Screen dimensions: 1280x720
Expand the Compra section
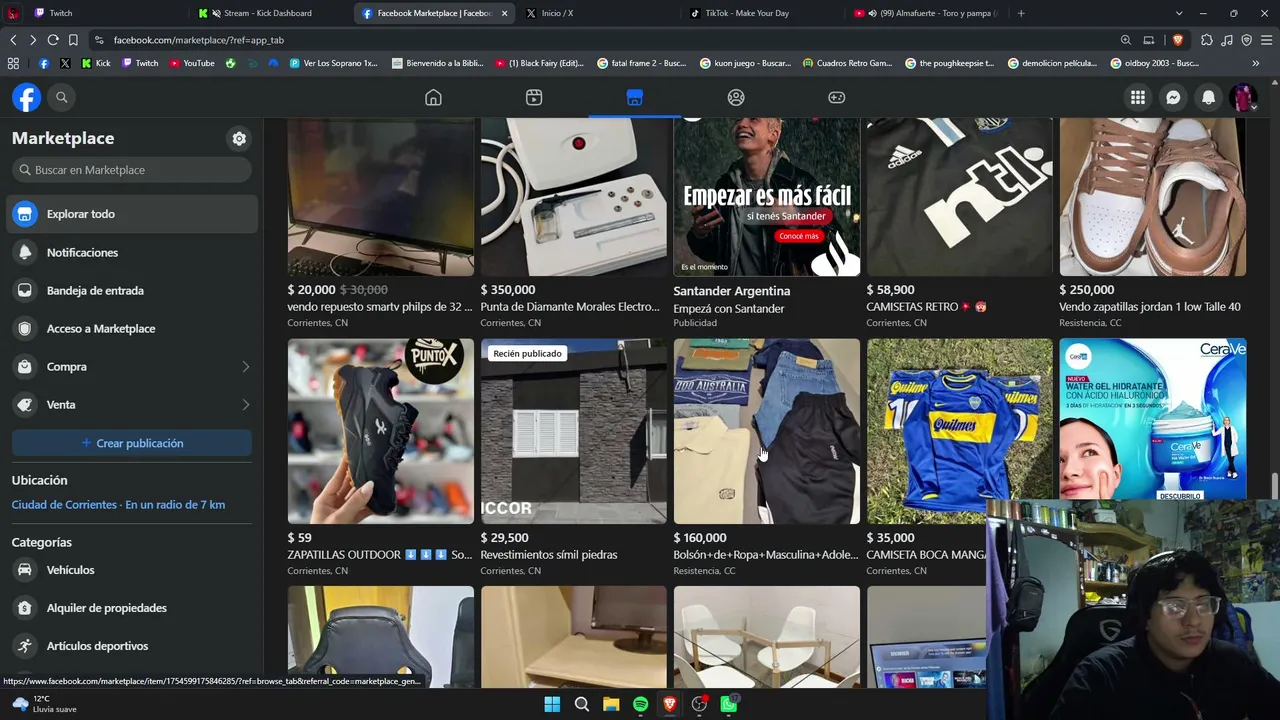point(132,367)
